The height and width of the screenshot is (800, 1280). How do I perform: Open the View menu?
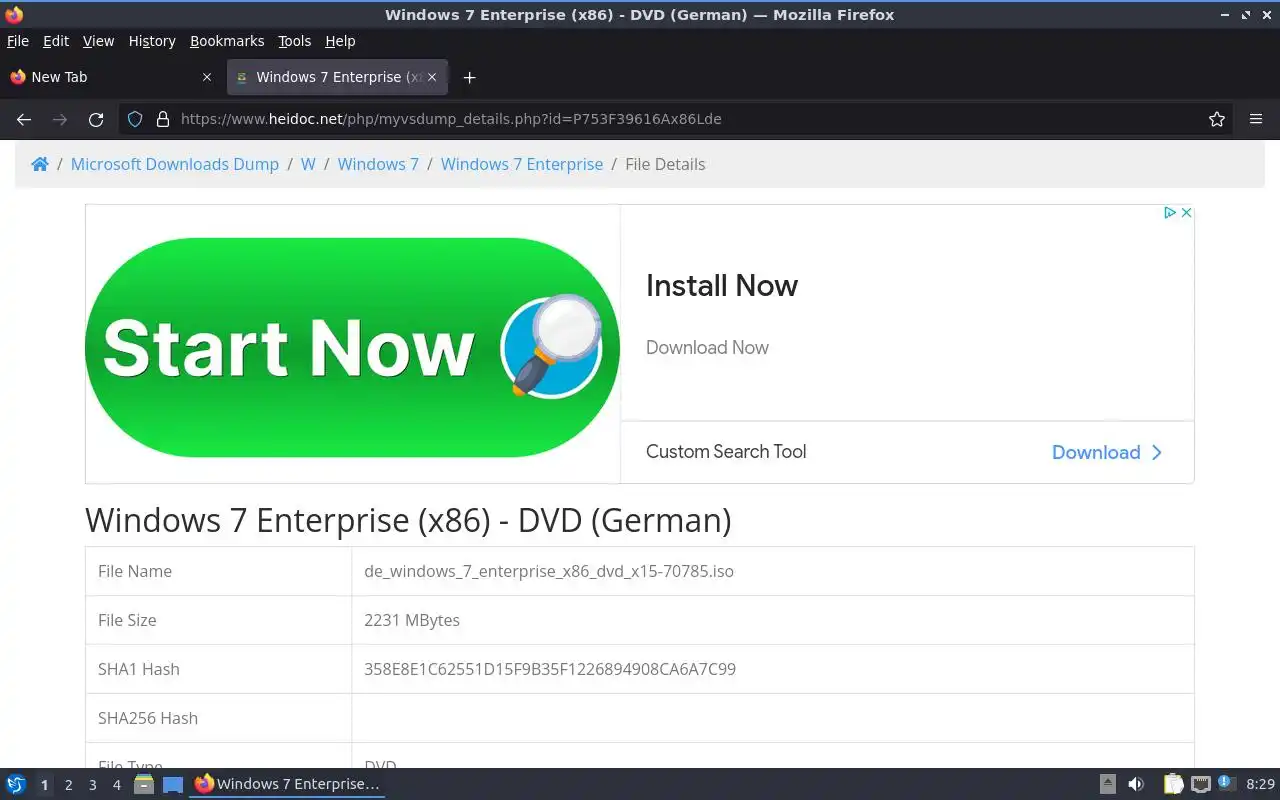pyautogui.click(x=98, y=41)
